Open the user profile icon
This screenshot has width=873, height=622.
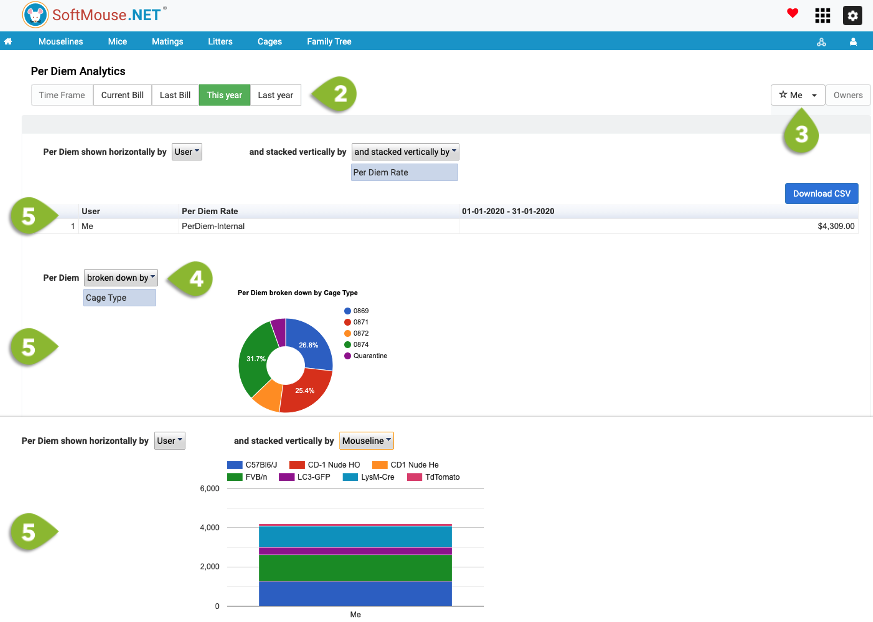853,42
